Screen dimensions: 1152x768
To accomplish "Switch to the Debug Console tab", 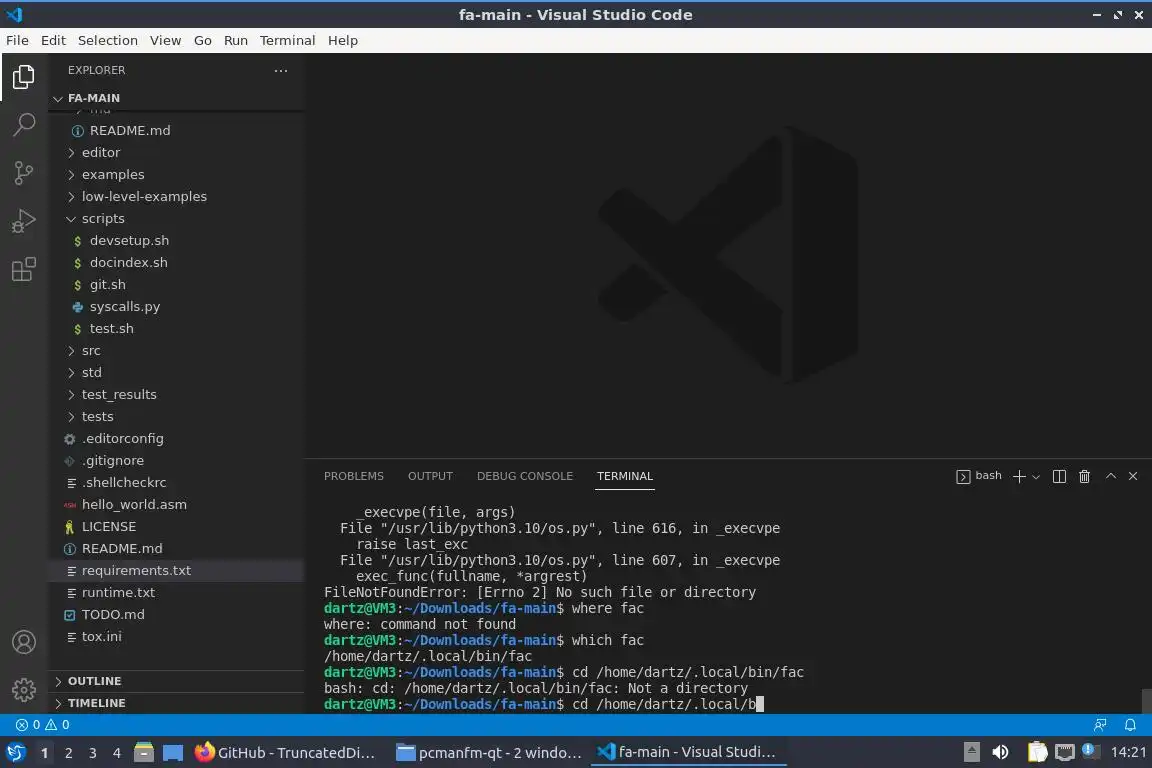I will pyautogui.click(x=525, y=476).
